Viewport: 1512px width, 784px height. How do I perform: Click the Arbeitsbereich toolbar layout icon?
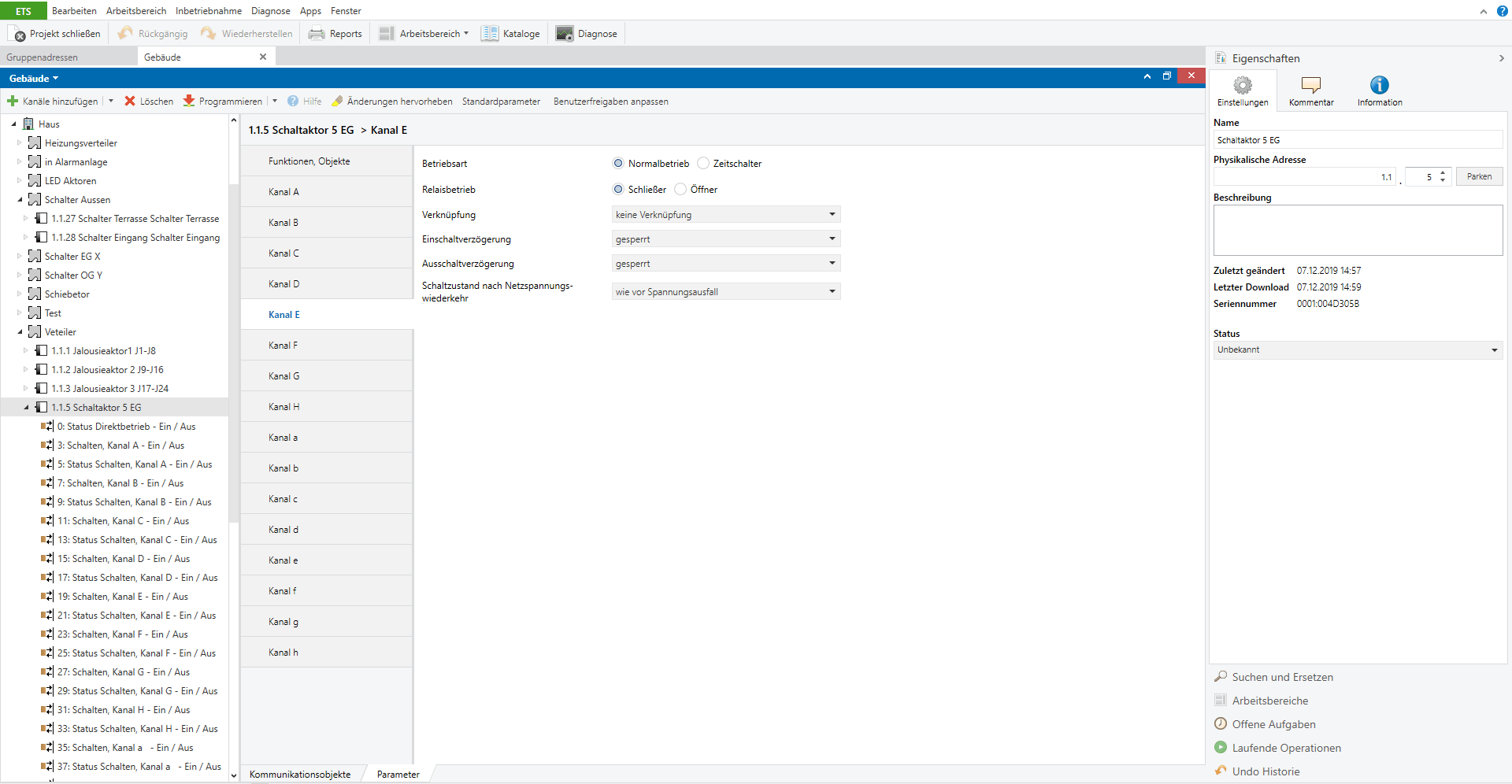point(387,34)
